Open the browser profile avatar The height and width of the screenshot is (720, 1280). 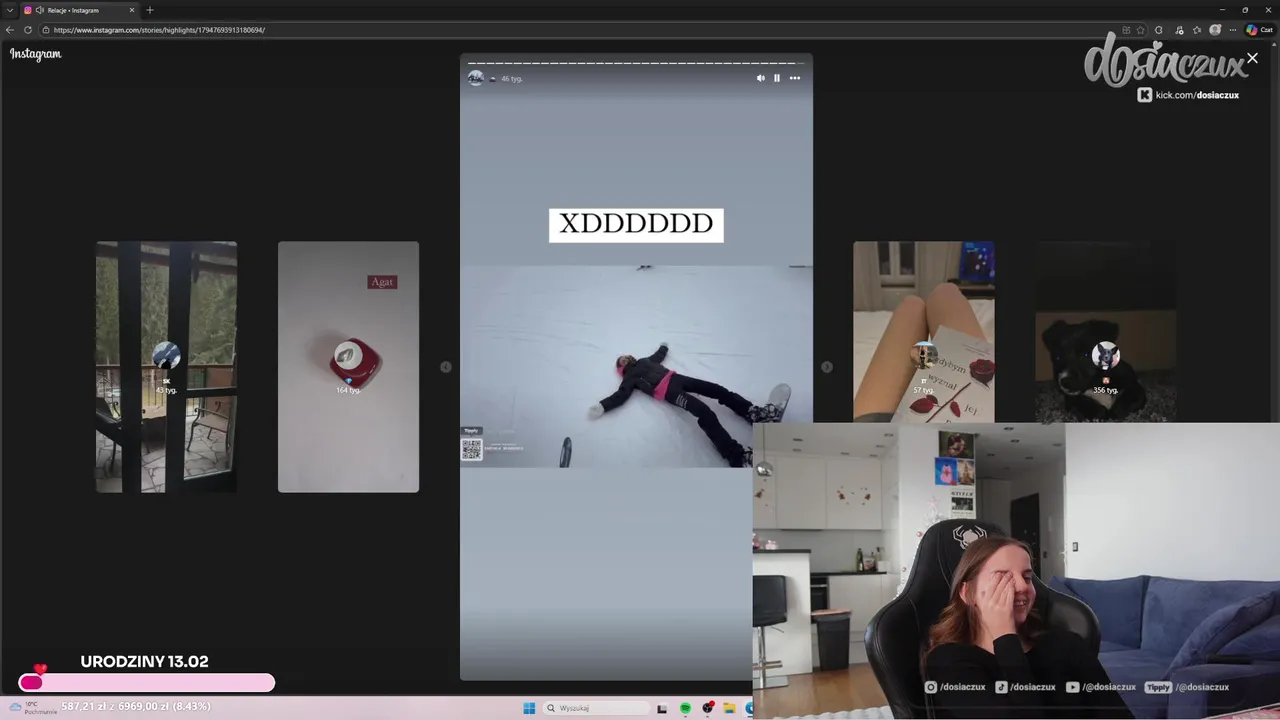(x=1215, y=30)
